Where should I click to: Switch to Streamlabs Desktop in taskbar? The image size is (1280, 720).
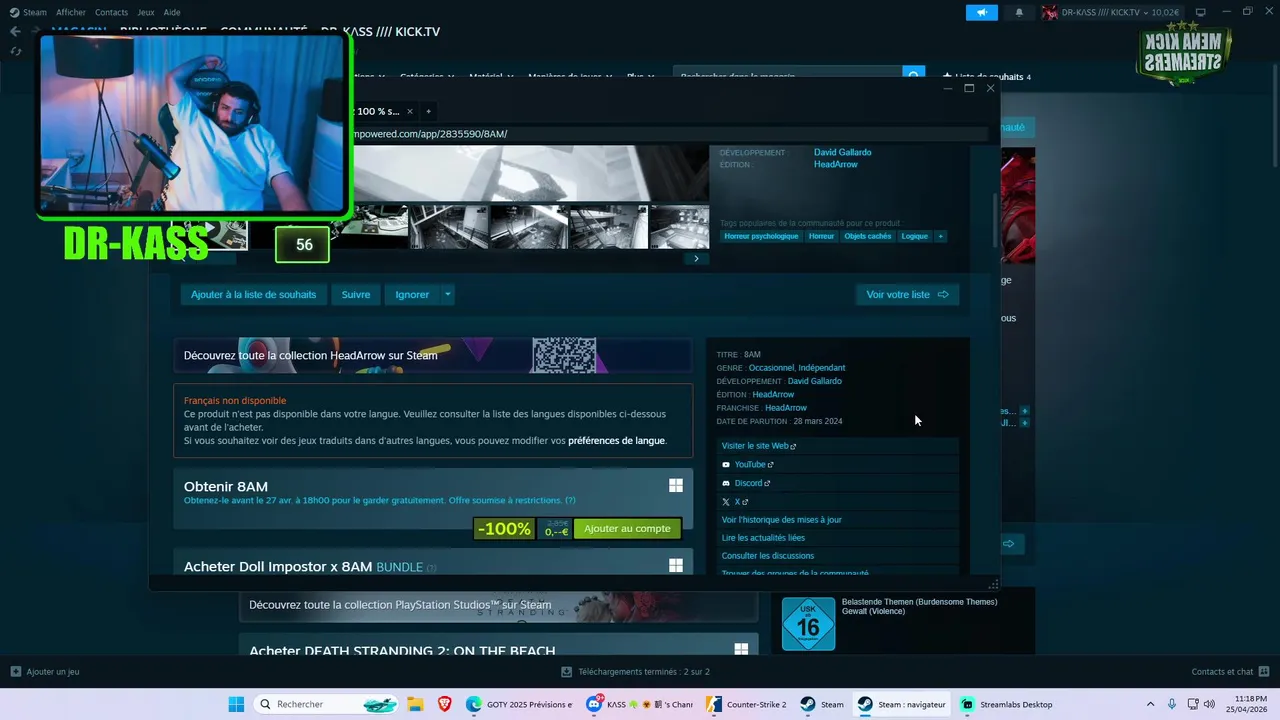tap(1008, 704)
